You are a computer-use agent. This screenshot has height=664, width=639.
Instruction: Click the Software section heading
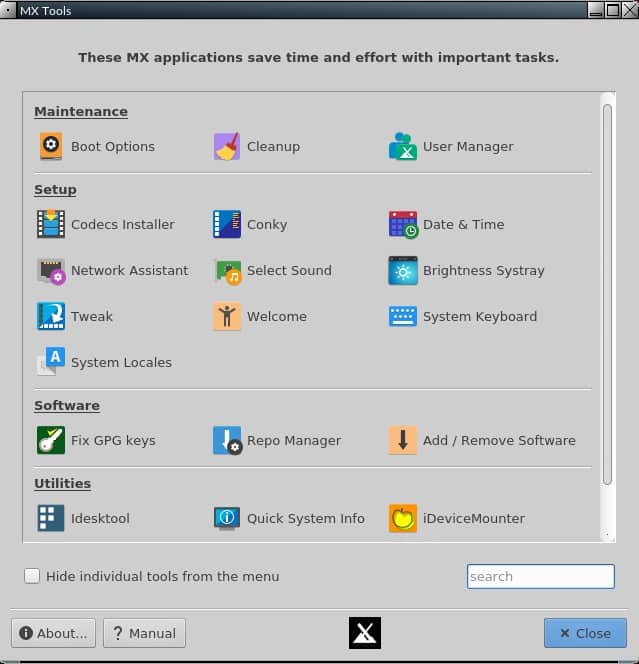click(67, 405)
